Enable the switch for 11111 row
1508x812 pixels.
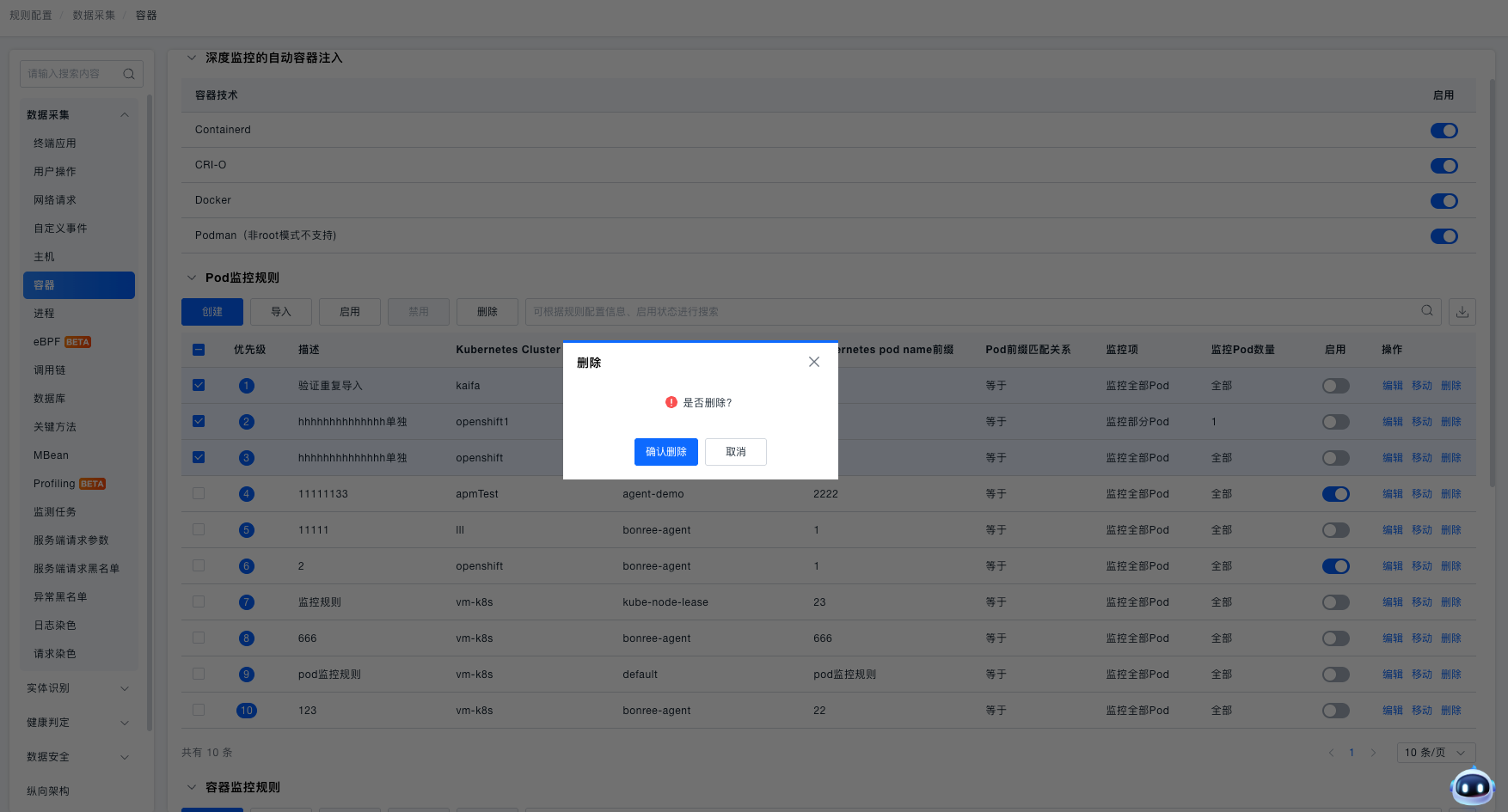pos(1336,530)
